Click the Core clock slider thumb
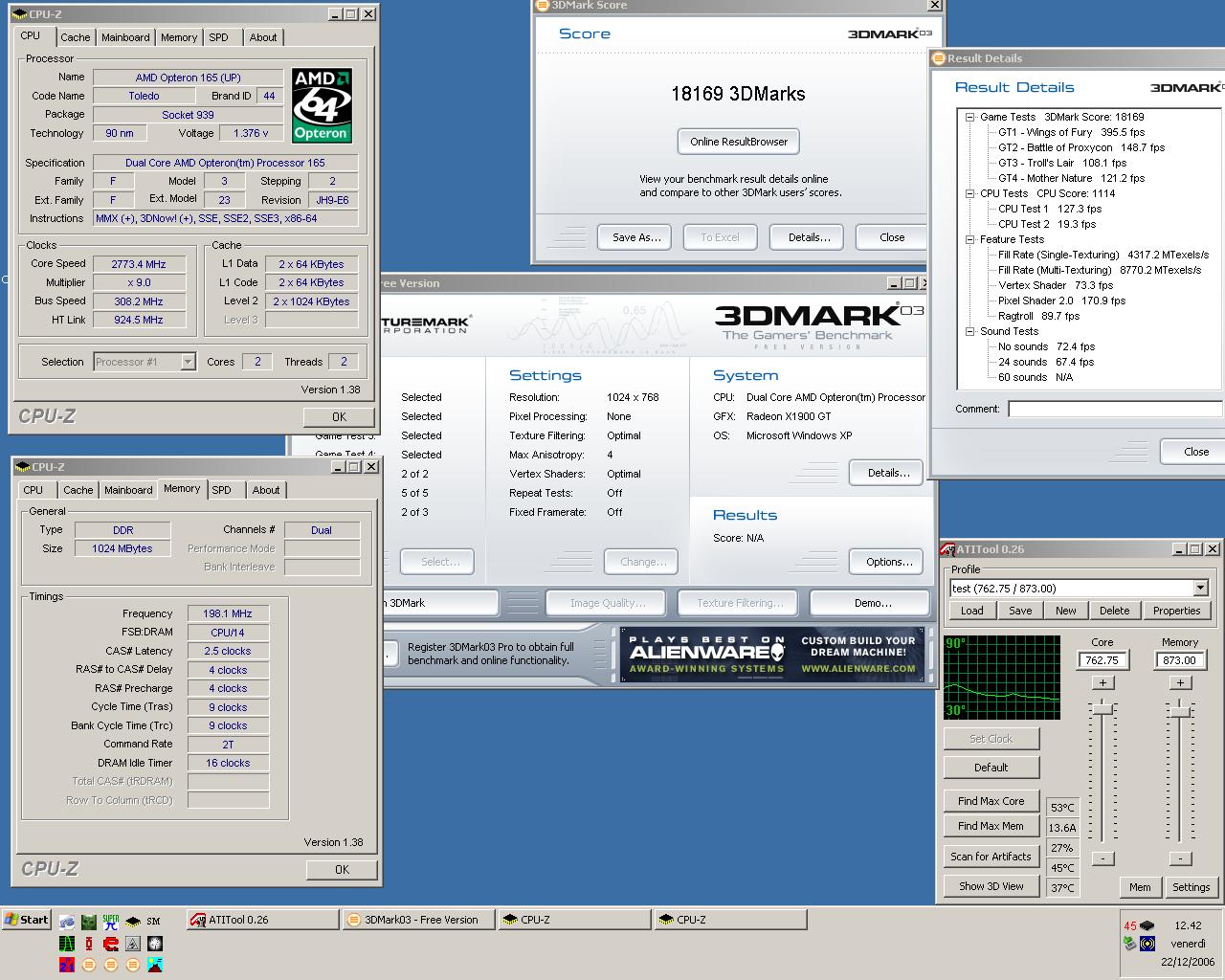 [x=1103, y=708]
